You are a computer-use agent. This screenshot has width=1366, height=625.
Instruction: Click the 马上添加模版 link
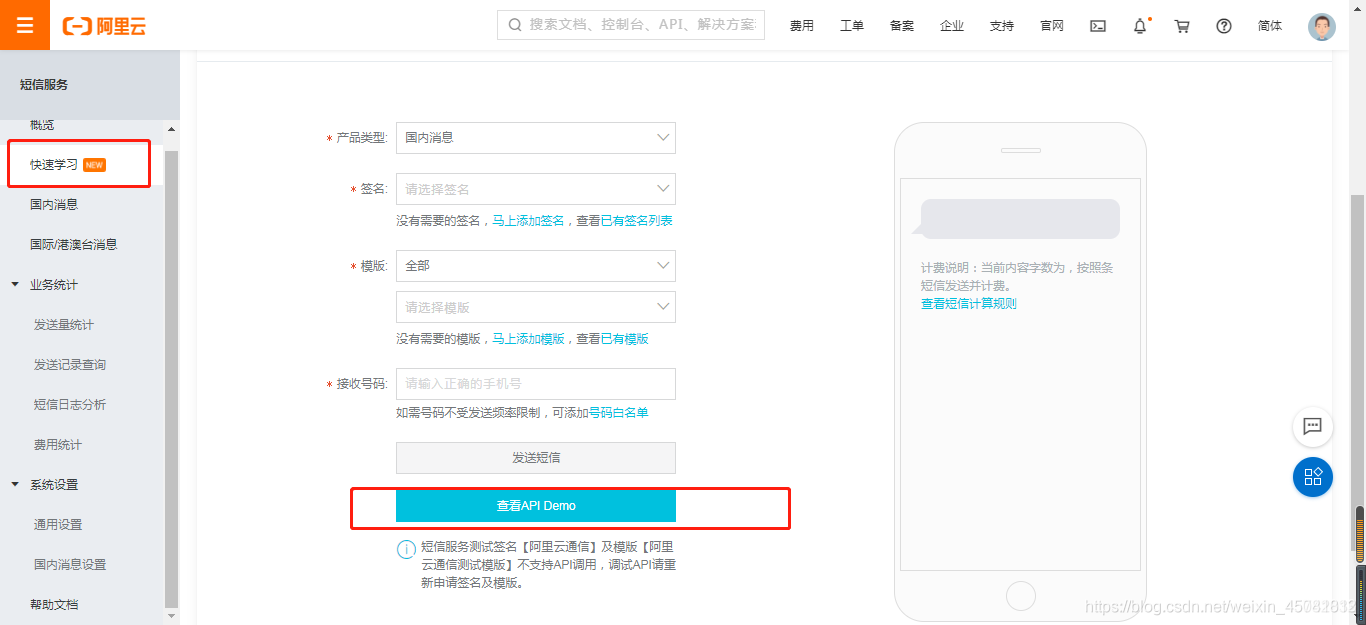click(x=528, y=339)
